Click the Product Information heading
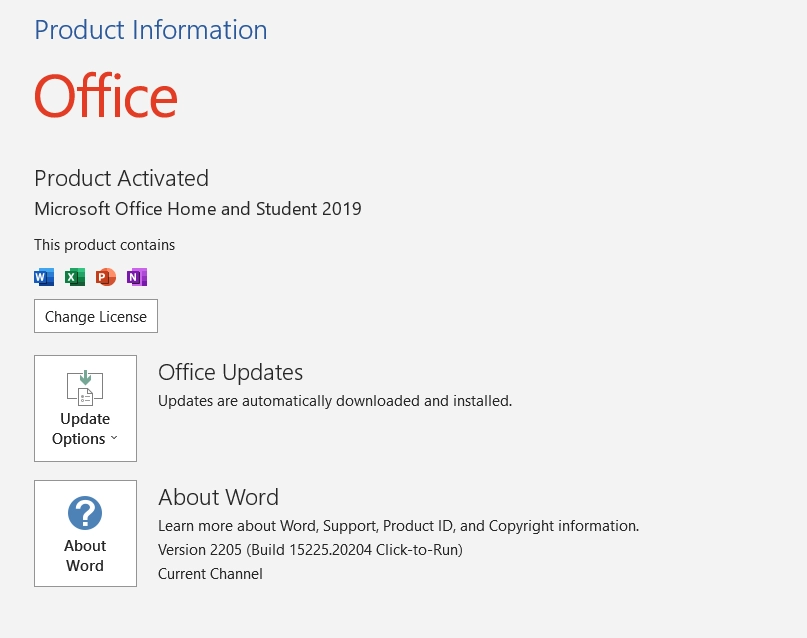 (151, 31)
